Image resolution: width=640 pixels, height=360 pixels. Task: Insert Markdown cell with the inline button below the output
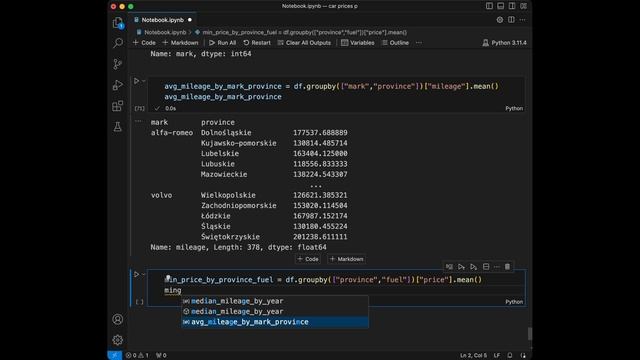click(347, 259)
